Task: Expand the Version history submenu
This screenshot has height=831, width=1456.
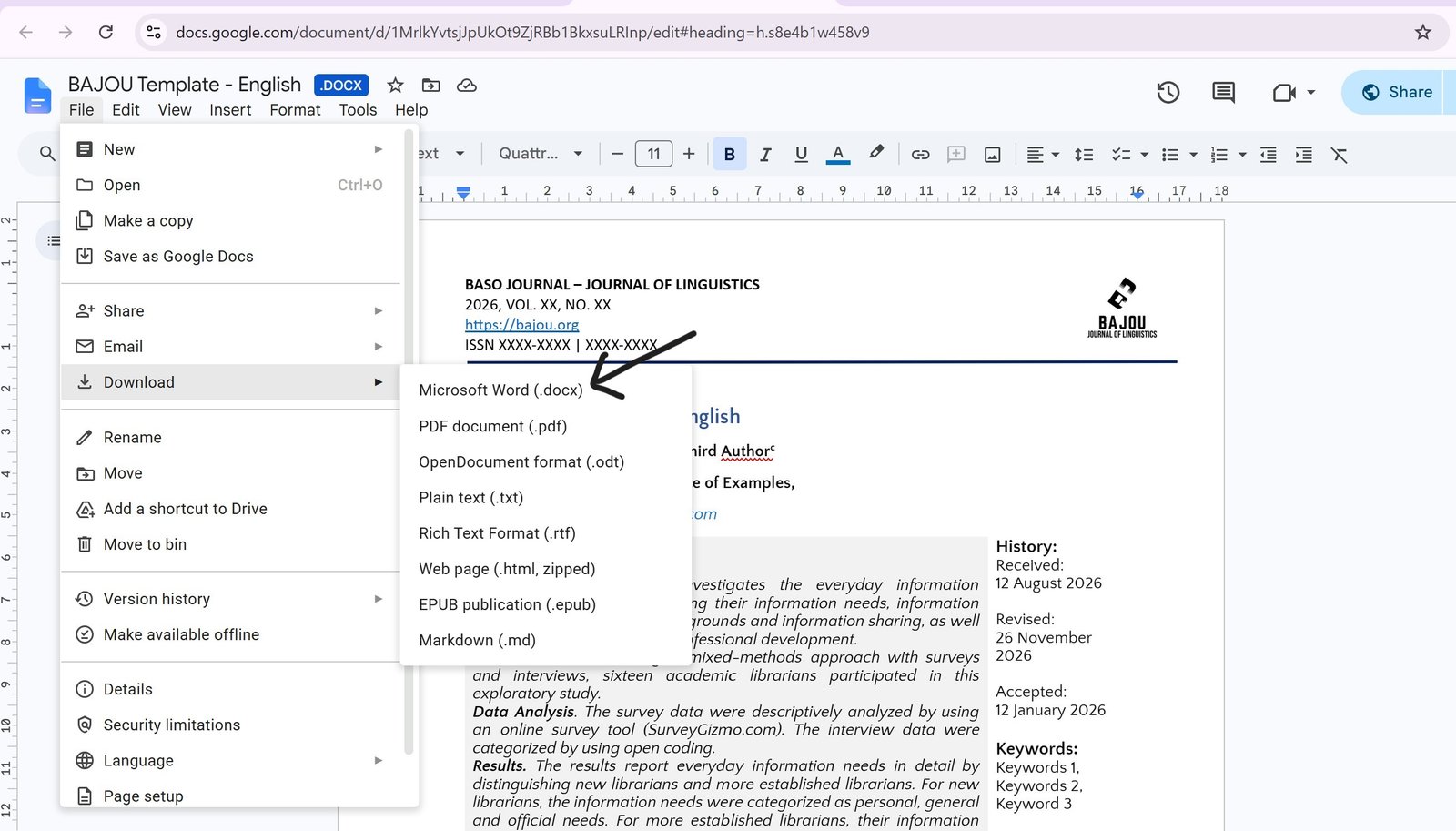Action: [230, 598]
